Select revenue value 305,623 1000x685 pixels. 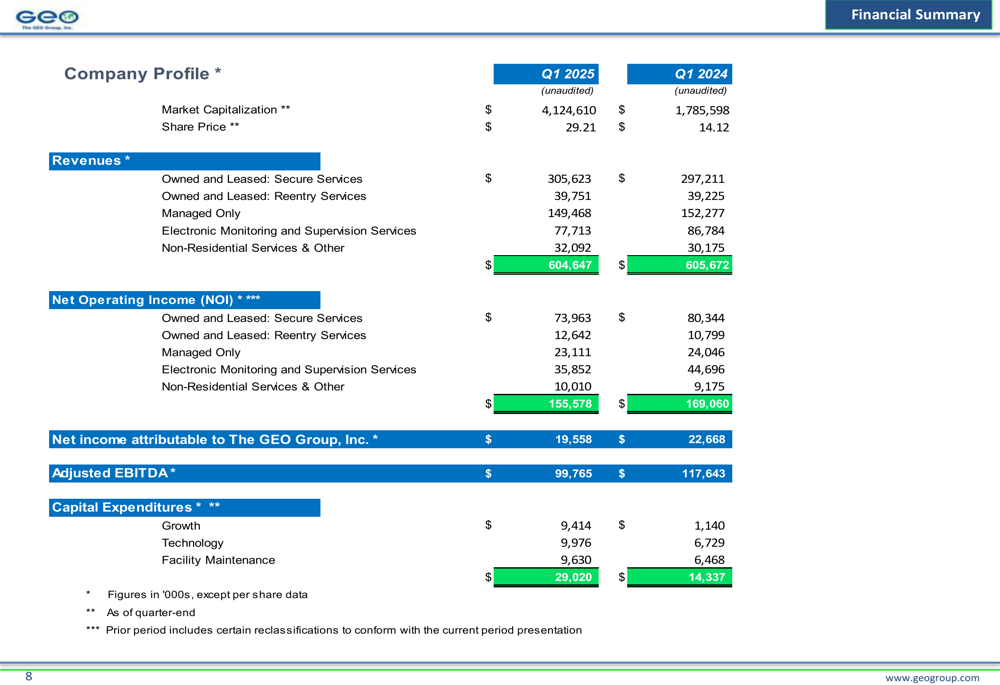[569, 179]
